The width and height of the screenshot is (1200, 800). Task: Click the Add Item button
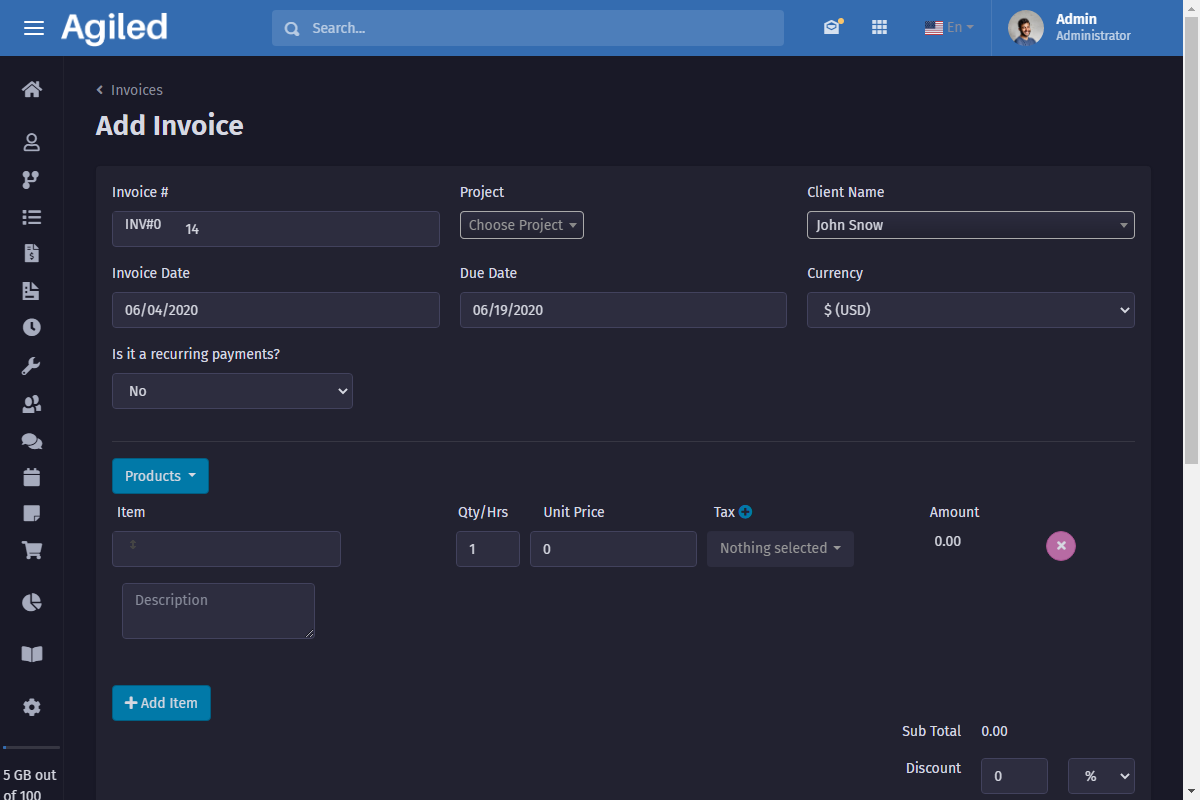coord(161,703)
